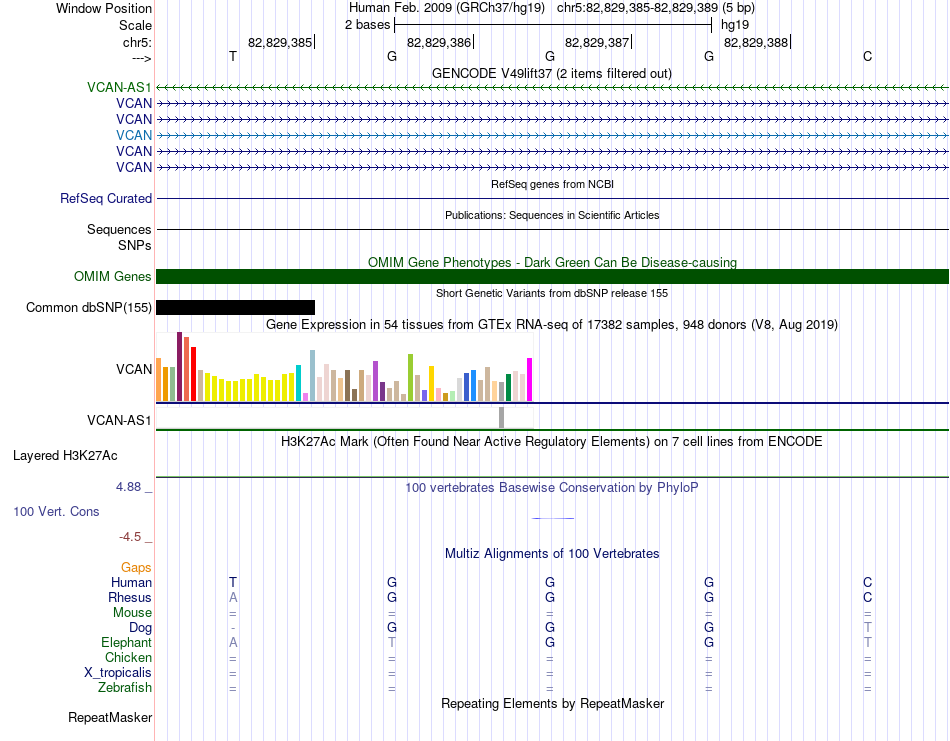Click the X_tropicalis species label
The height and width of the screenshot is (741, 950).
[x=118, y=673]
